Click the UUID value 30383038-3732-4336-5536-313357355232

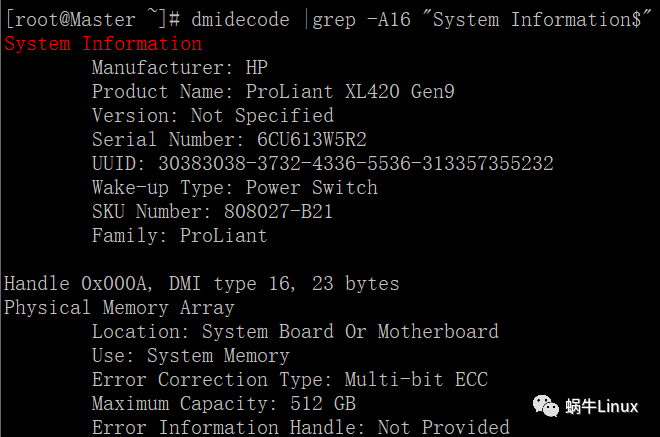coord(356,164)
